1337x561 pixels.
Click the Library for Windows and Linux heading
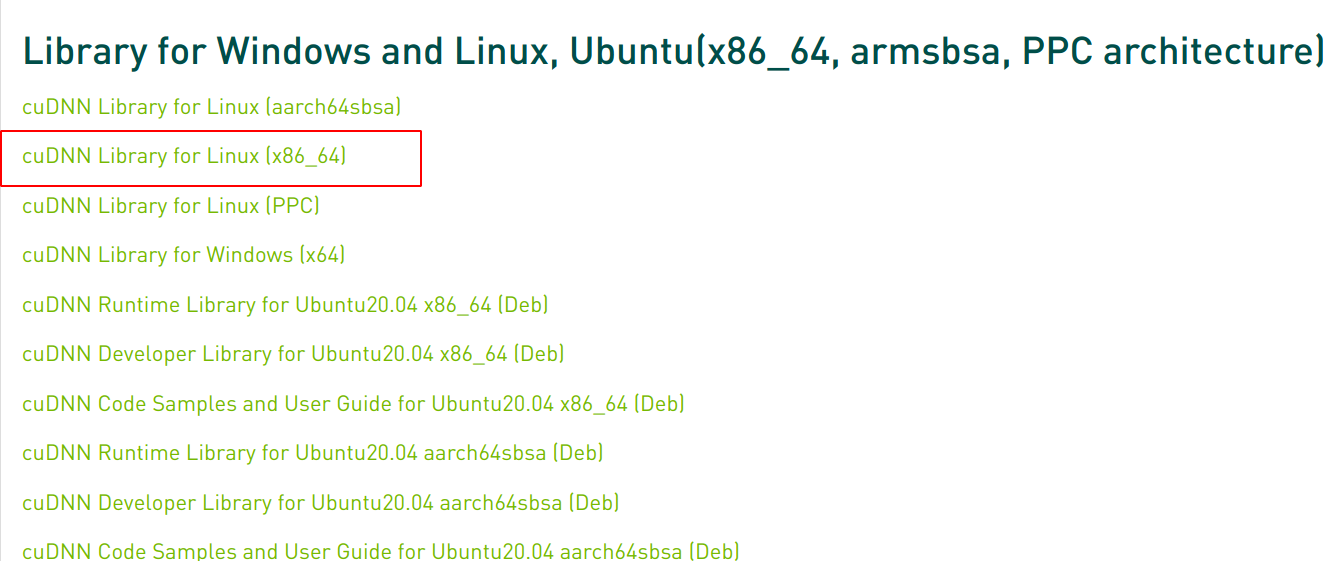(x=672, y=52)
